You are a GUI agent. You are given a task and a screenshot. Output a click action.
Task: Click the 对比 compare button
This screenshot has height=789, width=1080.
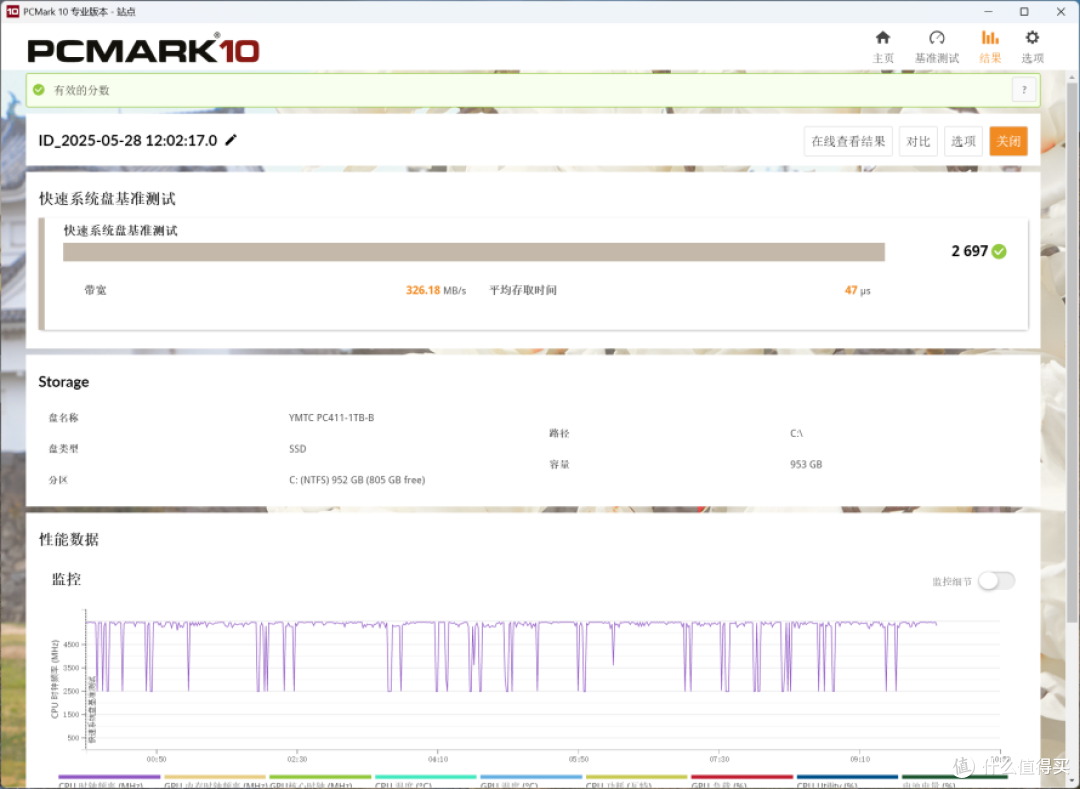[x=918, y=141]
